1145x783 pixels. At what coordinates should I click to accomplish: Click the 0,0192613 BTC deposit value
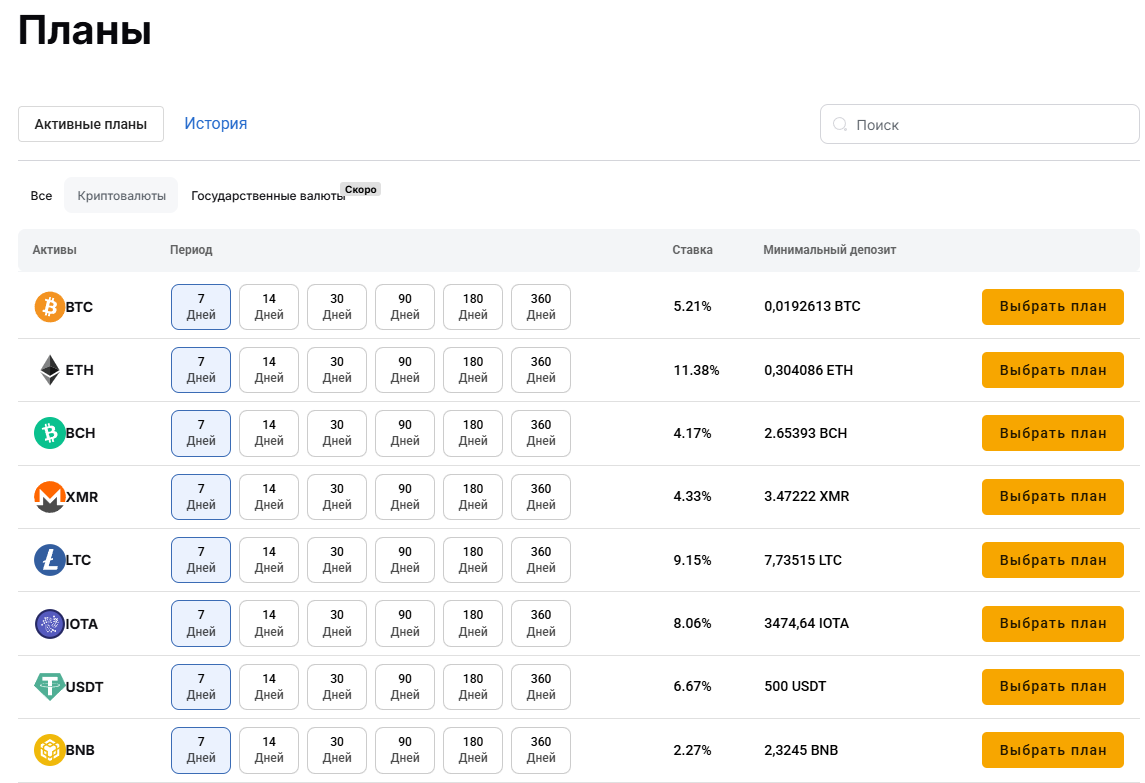point(812,307)
